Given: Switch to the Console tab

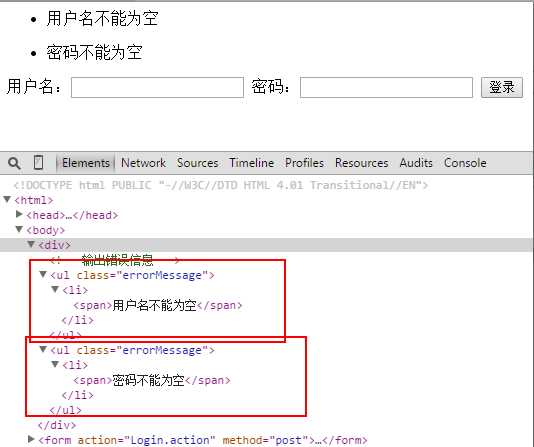Looking at the screenshot, I should tap(465, 163).
